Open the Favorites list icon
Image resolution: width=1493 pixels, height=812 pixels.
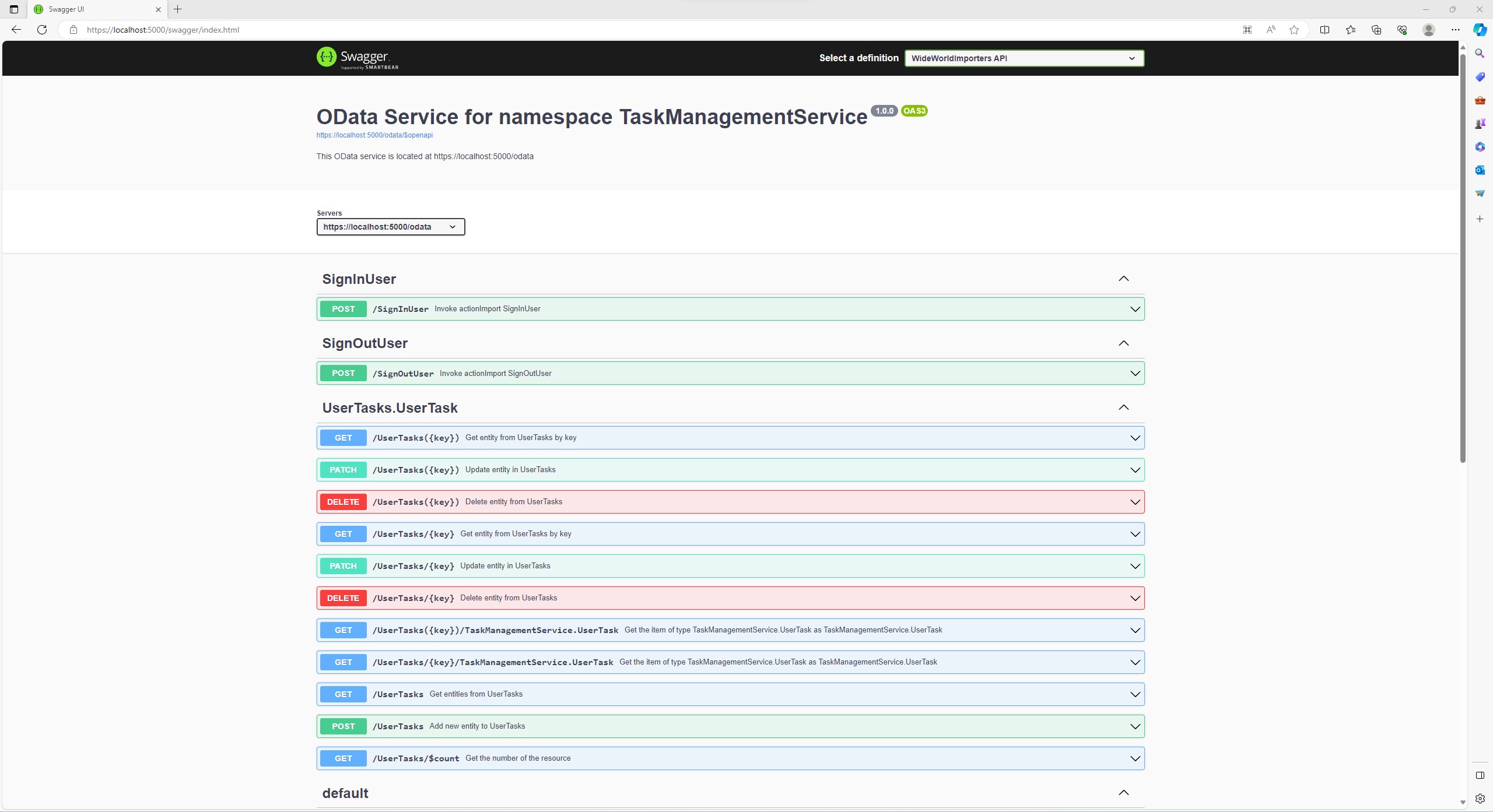coord(1351,30)
